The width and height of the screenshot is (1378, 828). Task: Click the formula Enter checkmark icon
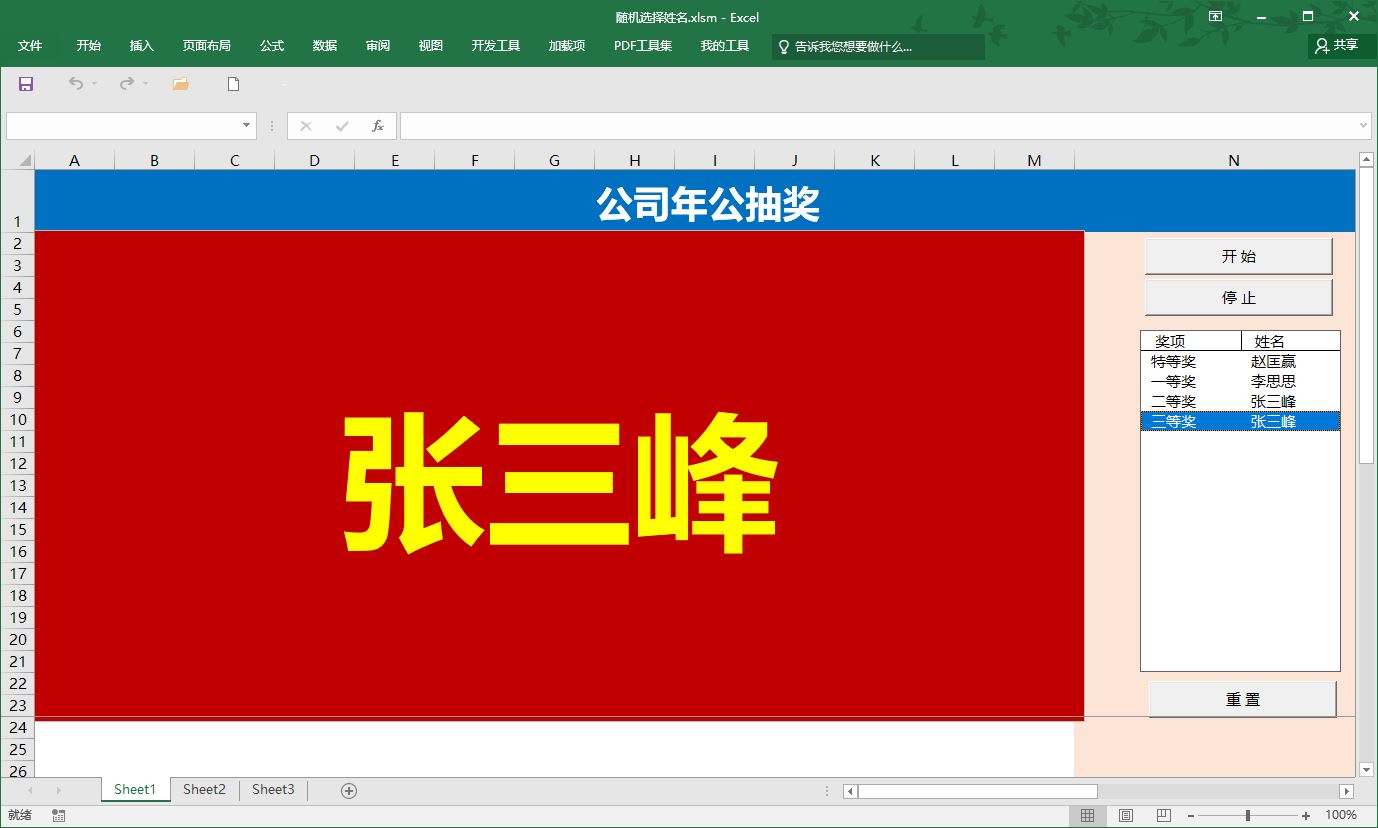pyautogui.click(x=342, y=126)
